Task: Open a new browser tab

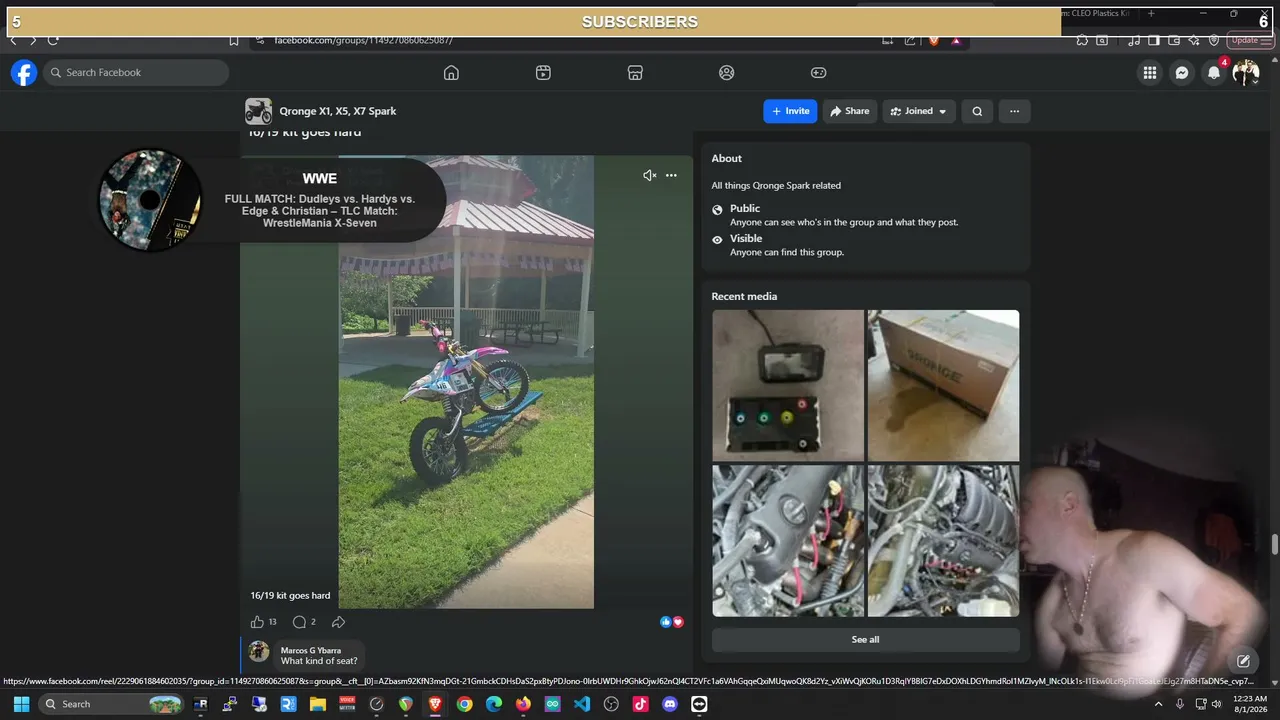Action: (x=1151, y=13)
